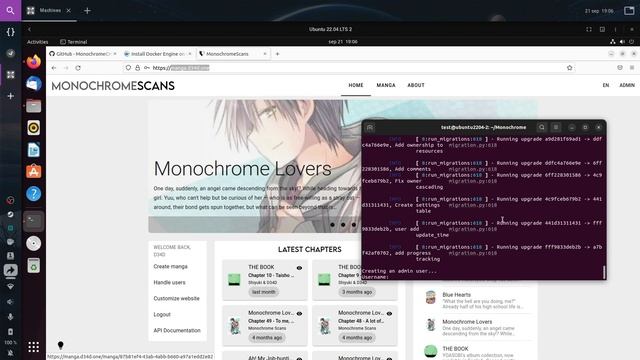Open the ABOUT nav item

tap(416, 85)
